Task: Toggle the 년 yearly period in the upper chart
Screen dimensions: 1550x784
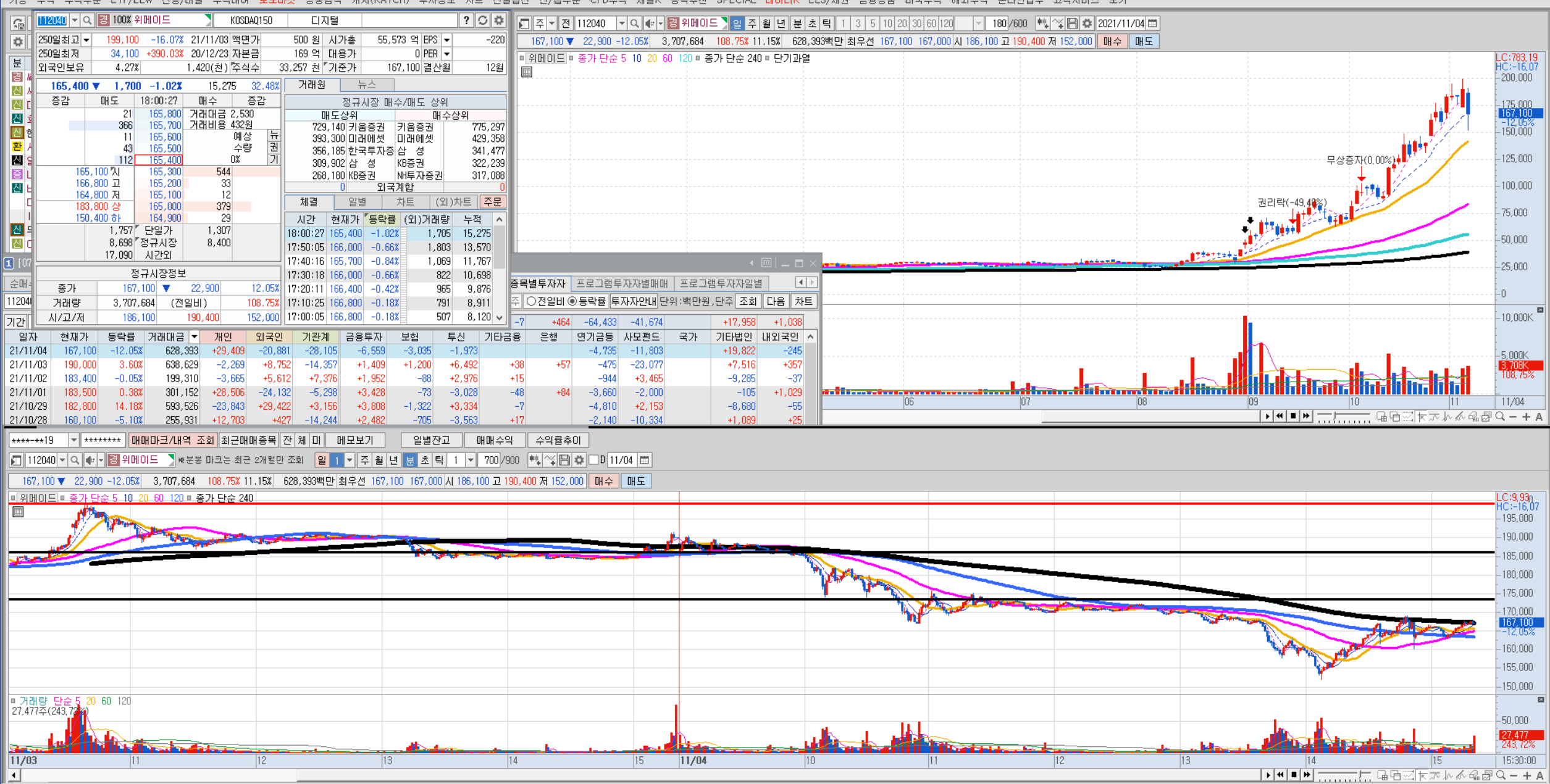Action: [x=781, y=23]
